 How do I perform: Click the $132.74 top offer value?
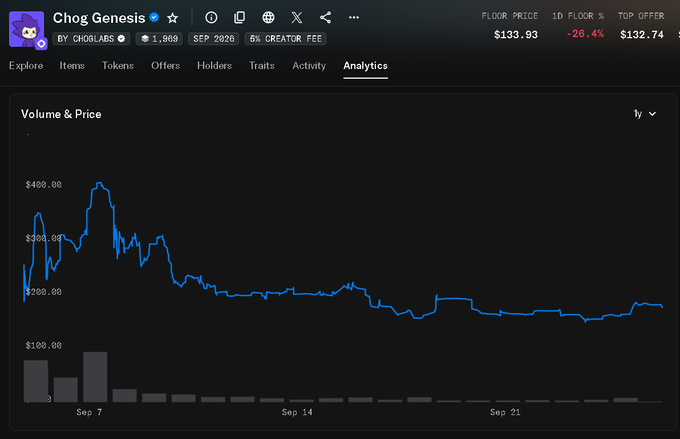pos(642,35)
